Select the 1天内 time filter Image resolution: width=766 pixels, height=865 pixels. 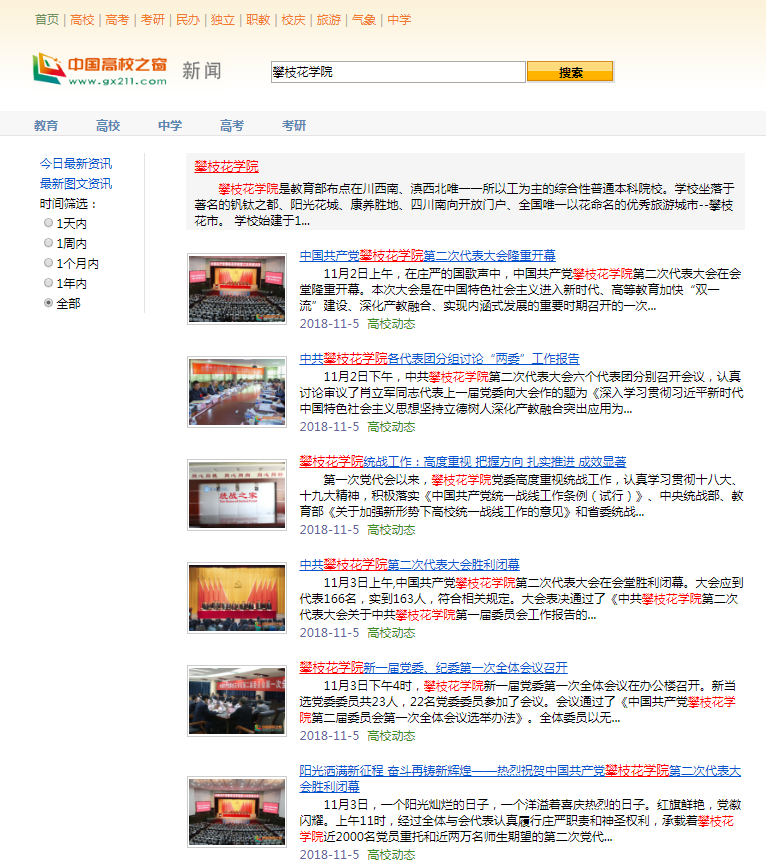point(49,223)
